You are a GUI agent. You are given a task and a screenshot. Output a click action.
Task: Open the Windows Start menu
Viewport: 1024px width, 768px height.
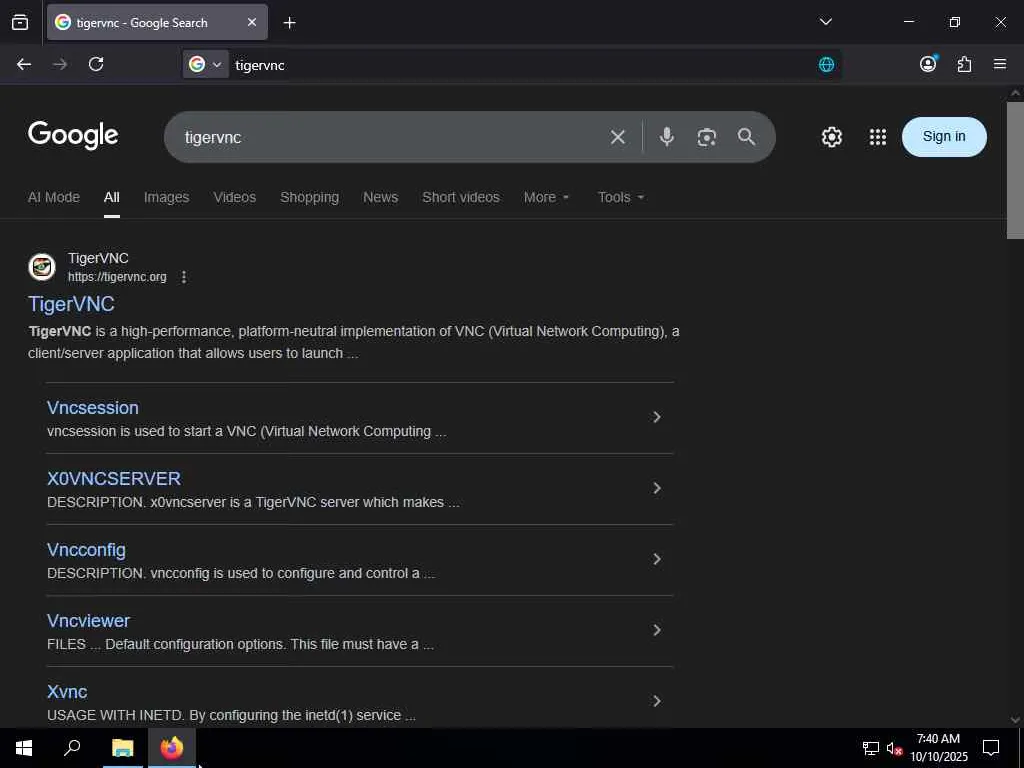tap(24, 748)
